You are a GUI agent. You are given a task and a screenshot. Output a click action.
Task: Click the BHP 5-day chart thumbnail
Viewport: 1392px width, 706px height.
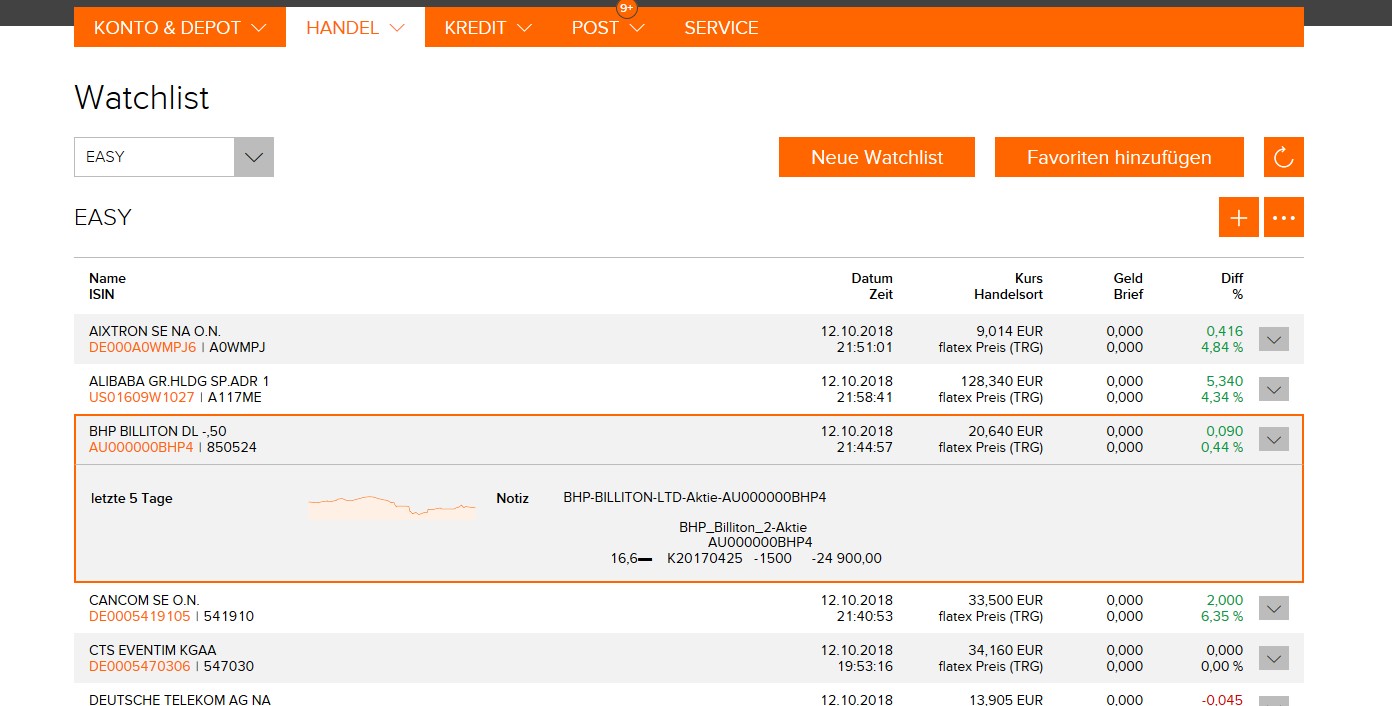393,507
